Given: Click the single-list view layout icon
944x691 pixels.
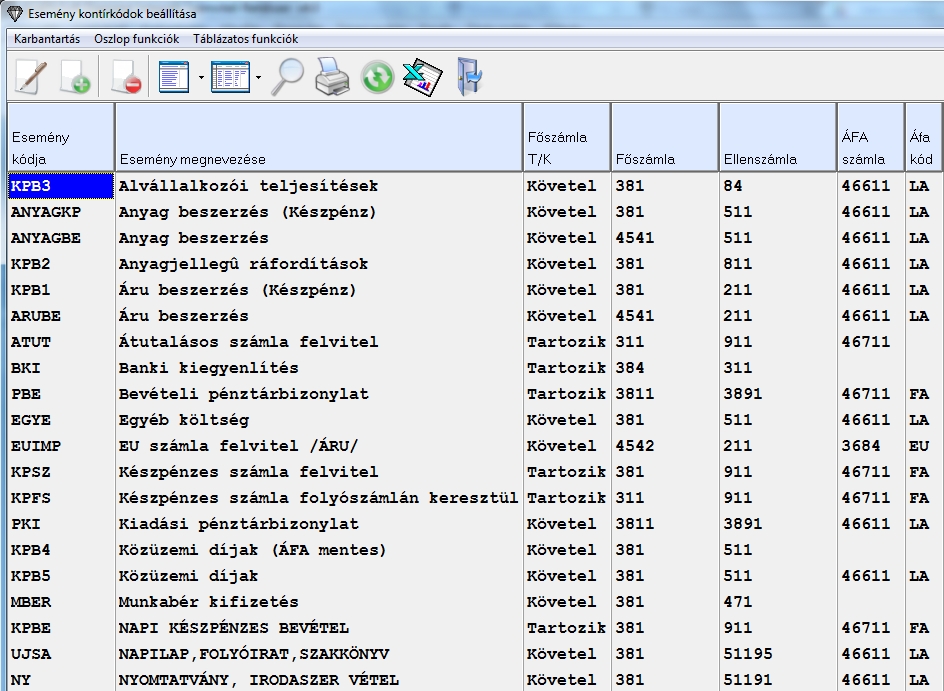Looking at the screenshot, I should (175, 77).
